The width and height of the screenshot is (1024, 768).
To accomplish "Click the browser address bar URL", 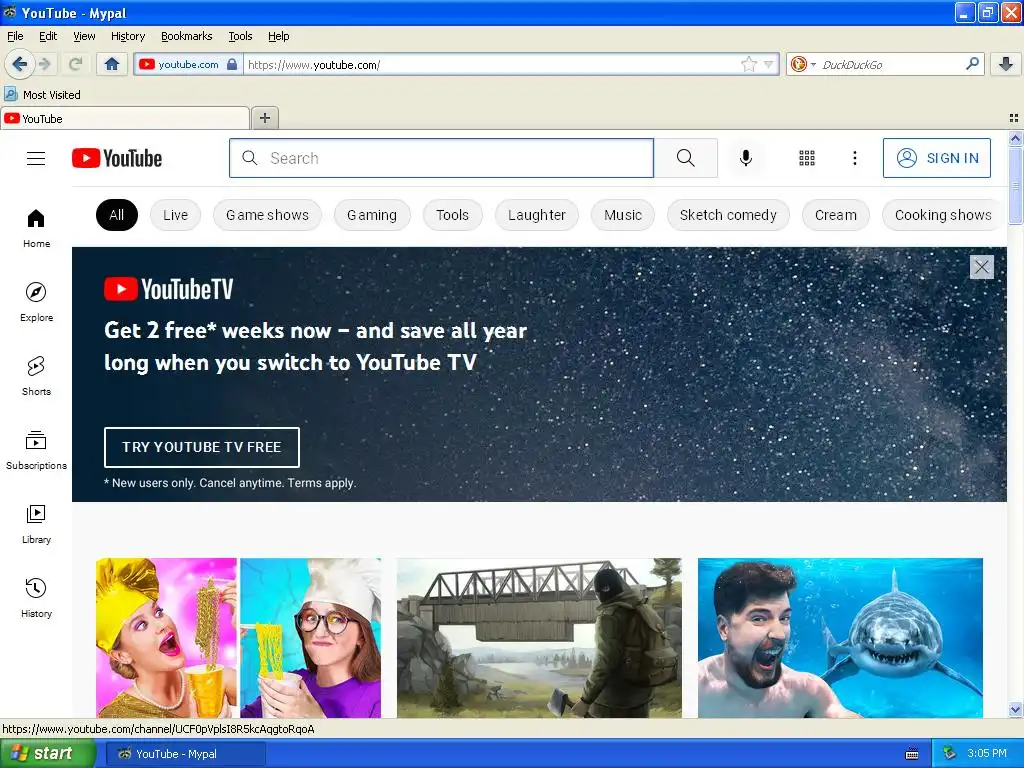I will coord(493,65).
